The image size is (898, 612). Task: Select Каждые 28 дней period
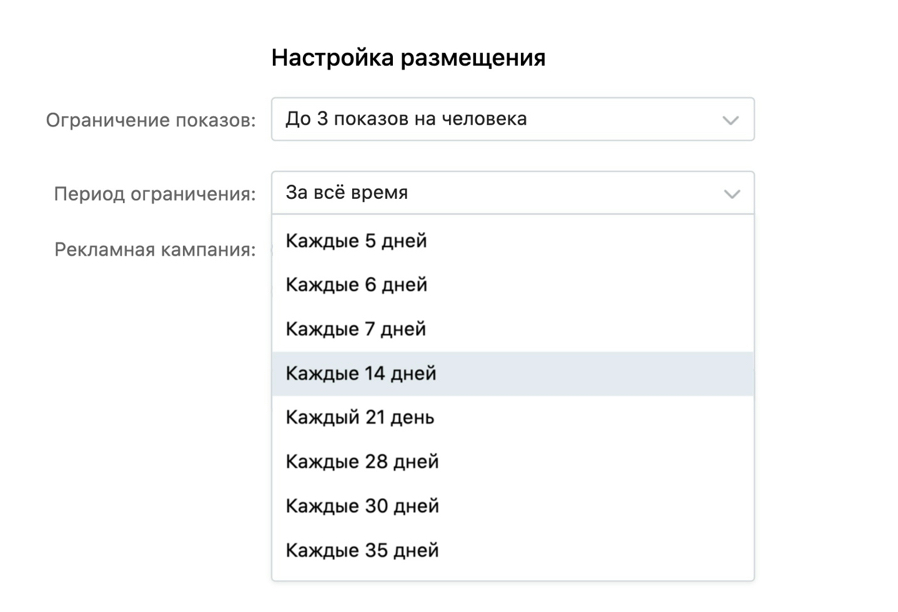361,461
